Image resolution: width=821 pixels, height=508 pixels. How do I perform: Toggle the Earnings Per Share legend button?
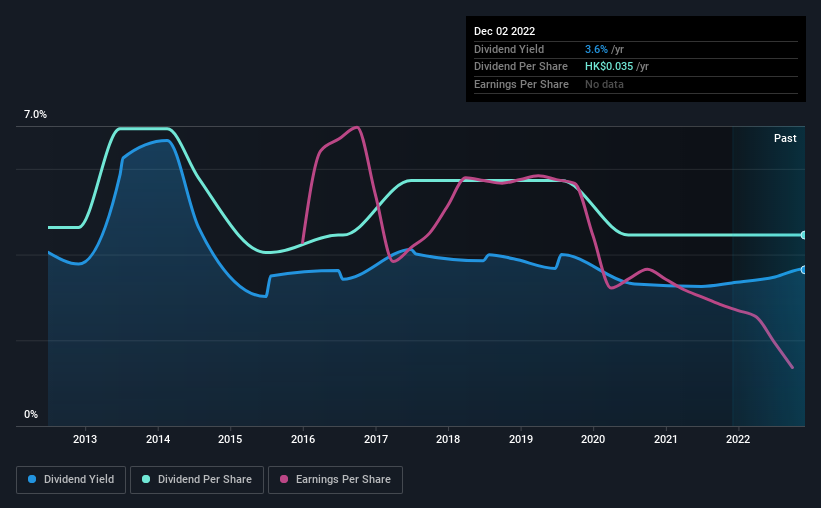click(x=335, y=480)
